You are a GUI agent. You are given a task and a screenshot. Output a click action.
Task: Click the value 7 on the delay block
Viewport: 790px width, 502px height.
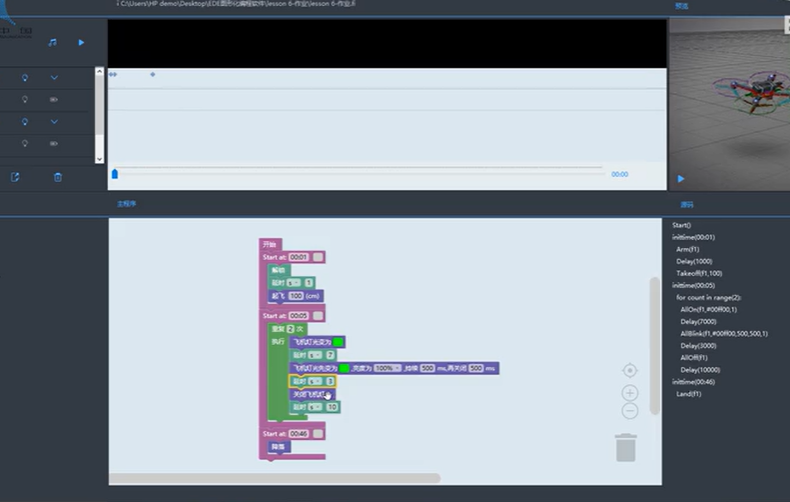coord(330,355)
